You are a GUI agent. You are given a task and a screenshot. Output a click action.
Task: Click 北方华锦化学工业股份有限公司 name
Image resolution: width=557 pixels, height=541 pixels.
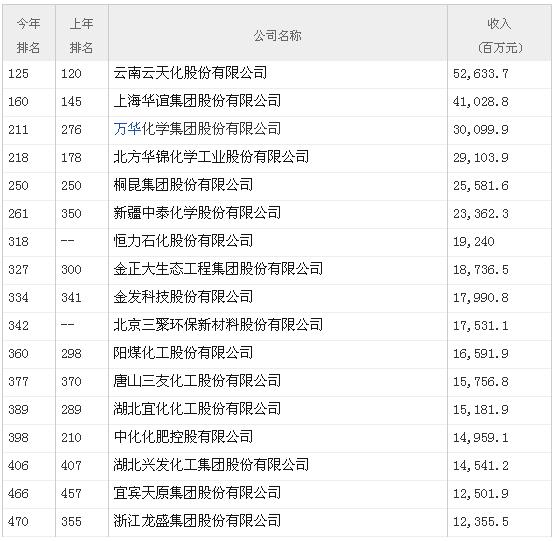coord(211,157)
